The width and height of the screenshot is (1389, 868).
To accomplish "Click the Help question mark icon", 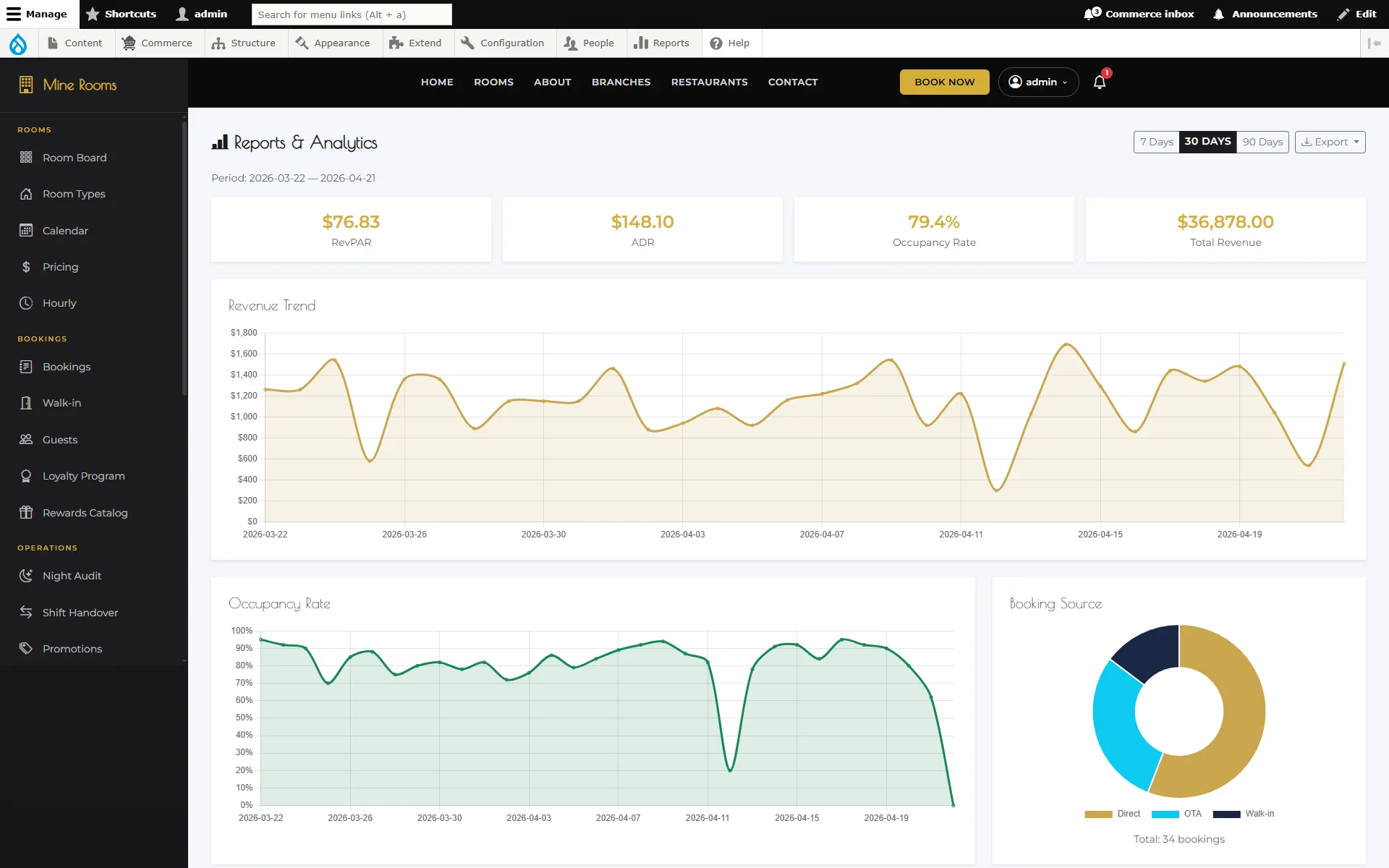I will click(x=716, y=43).
